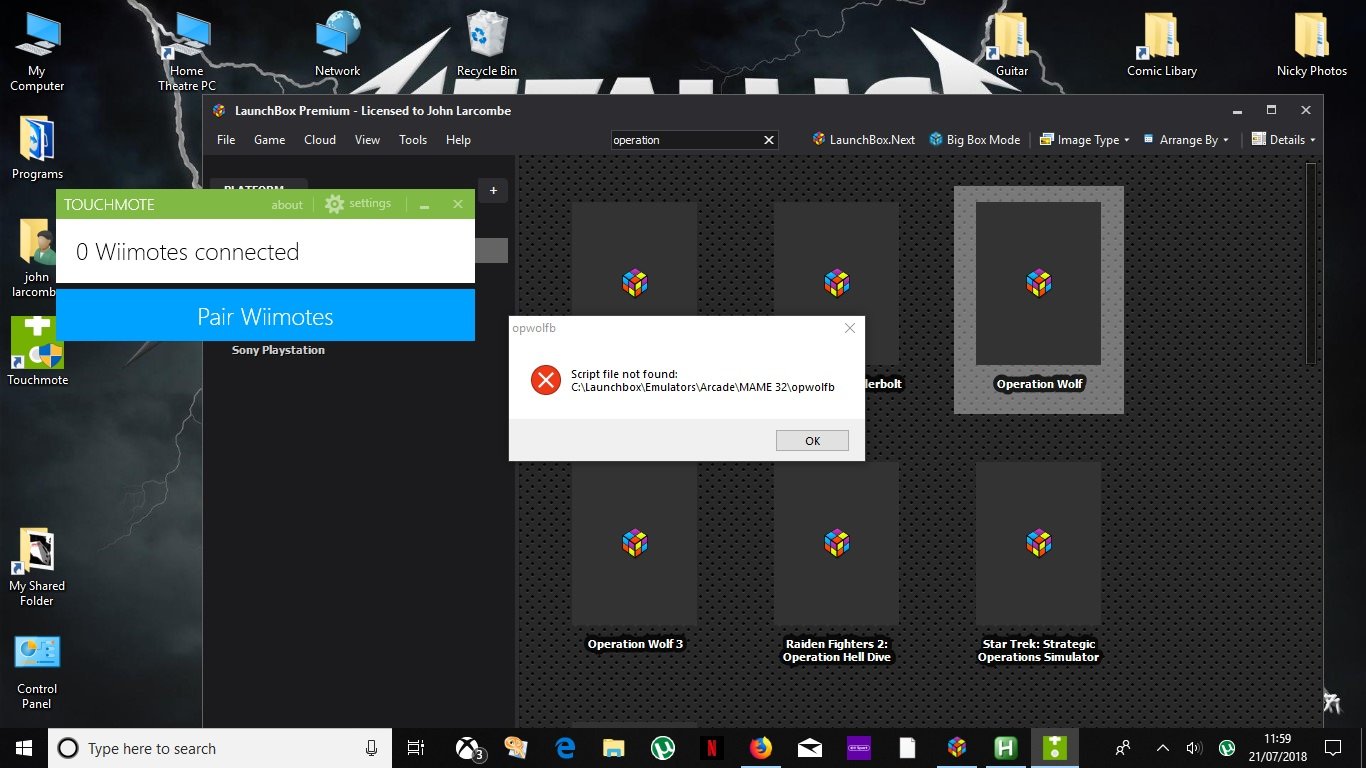This screenshot has width=1366, height=768.
Task: Open the Help menu
Action: click(458, 140)
